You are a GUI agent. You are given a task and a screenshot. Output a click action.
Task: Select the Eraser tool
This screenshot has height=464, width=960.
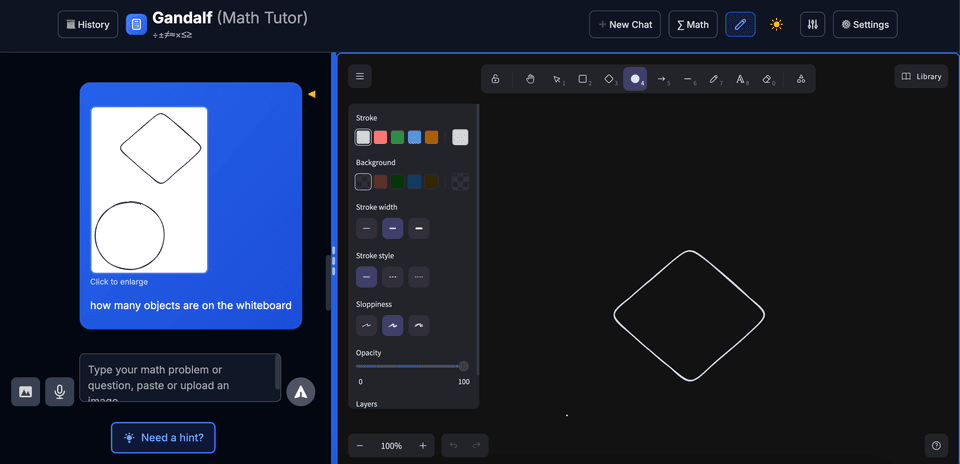click(x=766, y=79)
